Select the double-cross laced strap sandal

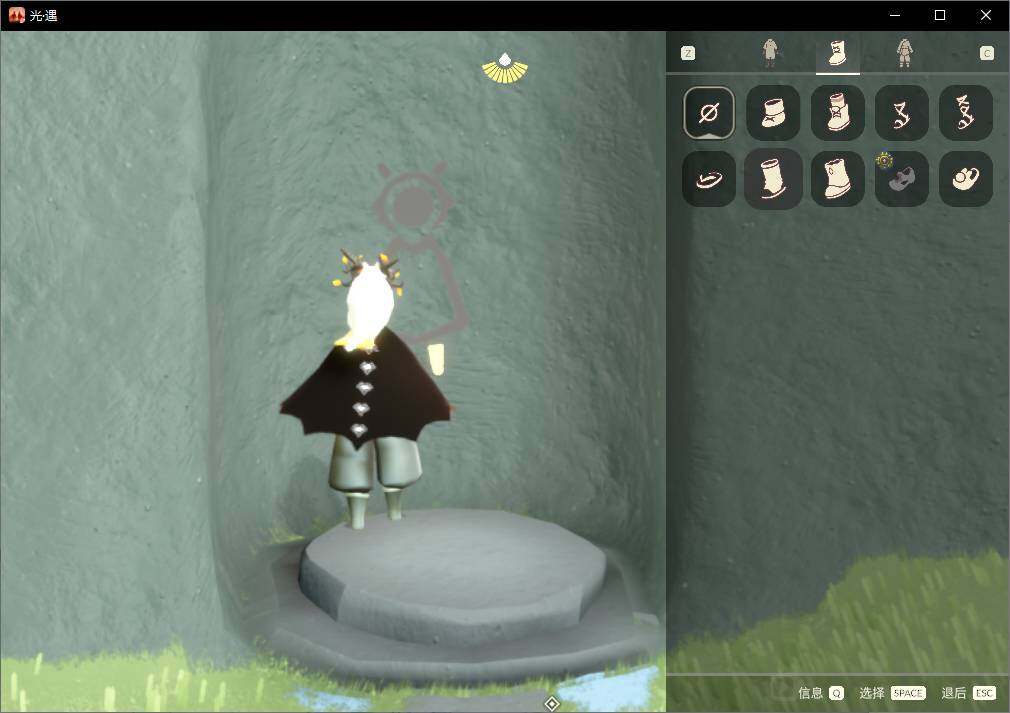pyautogui.click(x=966, y=113)
